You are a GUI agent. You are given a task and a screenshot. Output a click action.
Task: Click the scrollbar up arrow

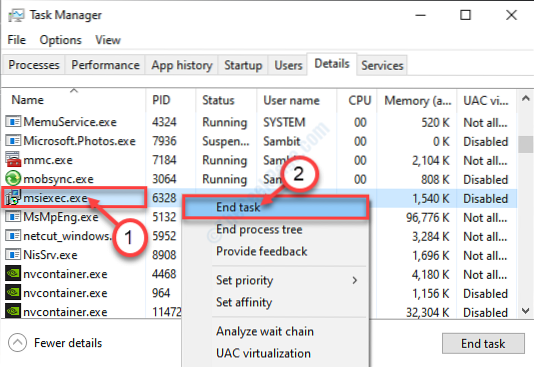click(x=525, y=99)
